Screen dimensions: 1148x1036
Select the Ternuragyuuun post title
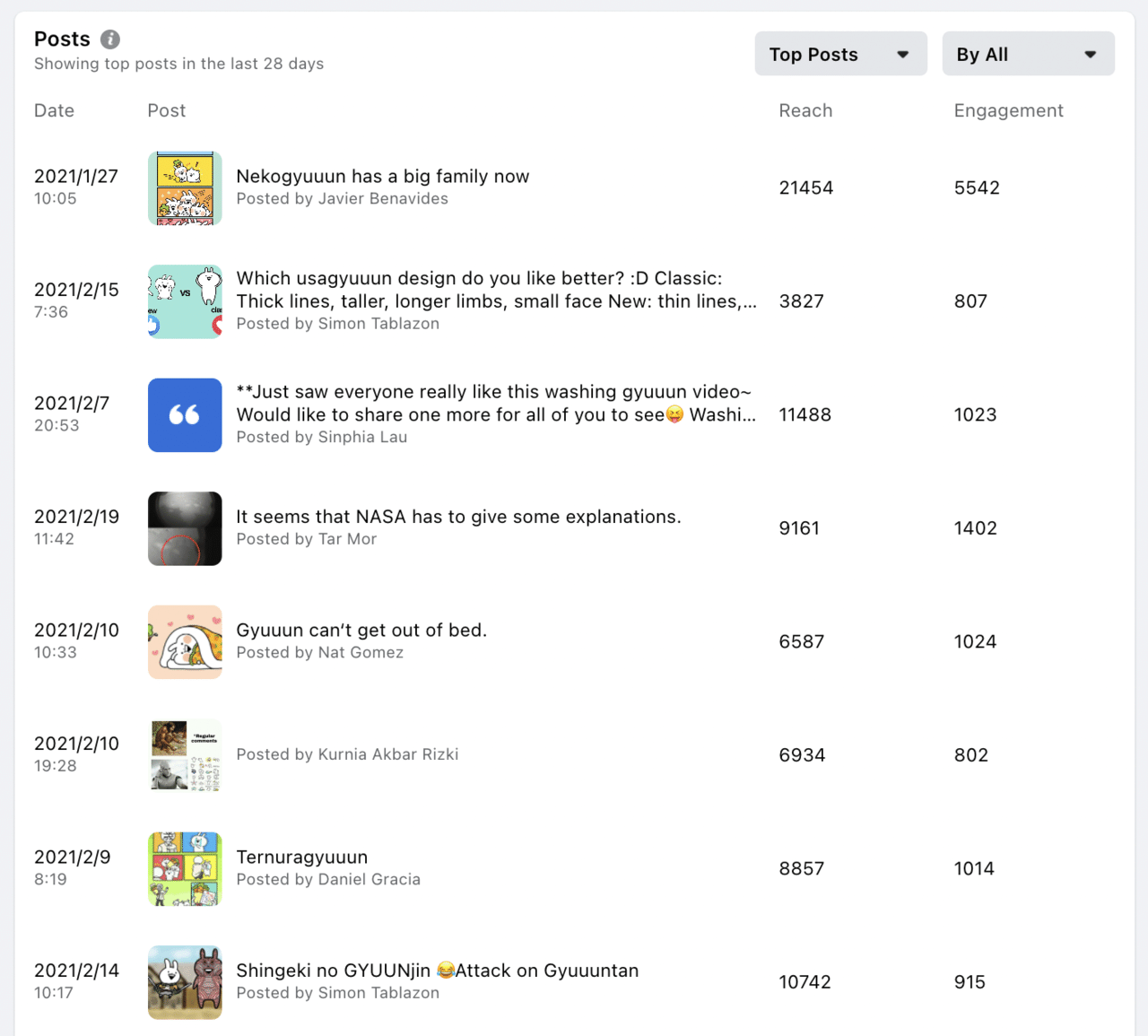(301, 858)
